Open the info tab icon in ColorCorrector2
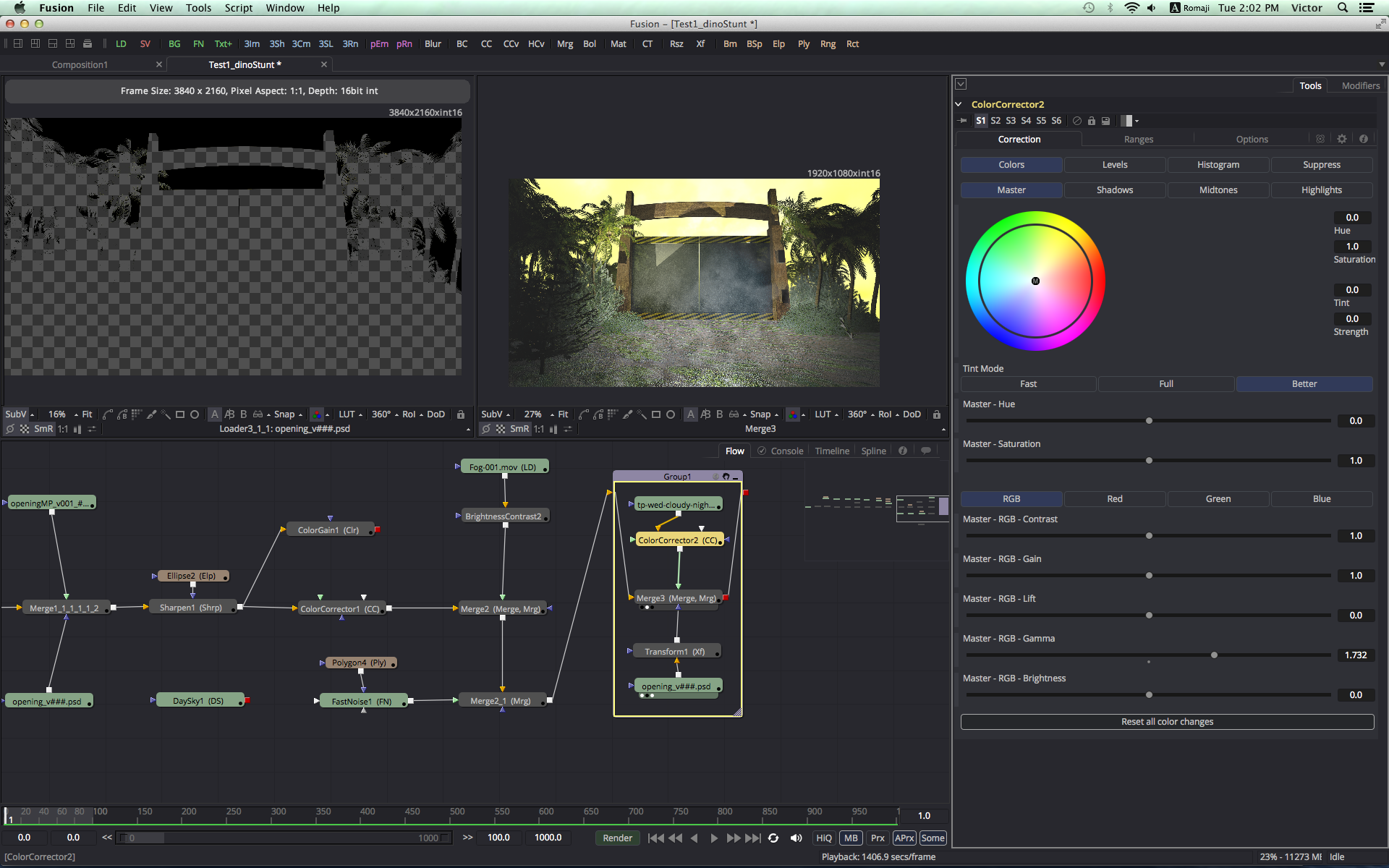 pos(1364,139)
